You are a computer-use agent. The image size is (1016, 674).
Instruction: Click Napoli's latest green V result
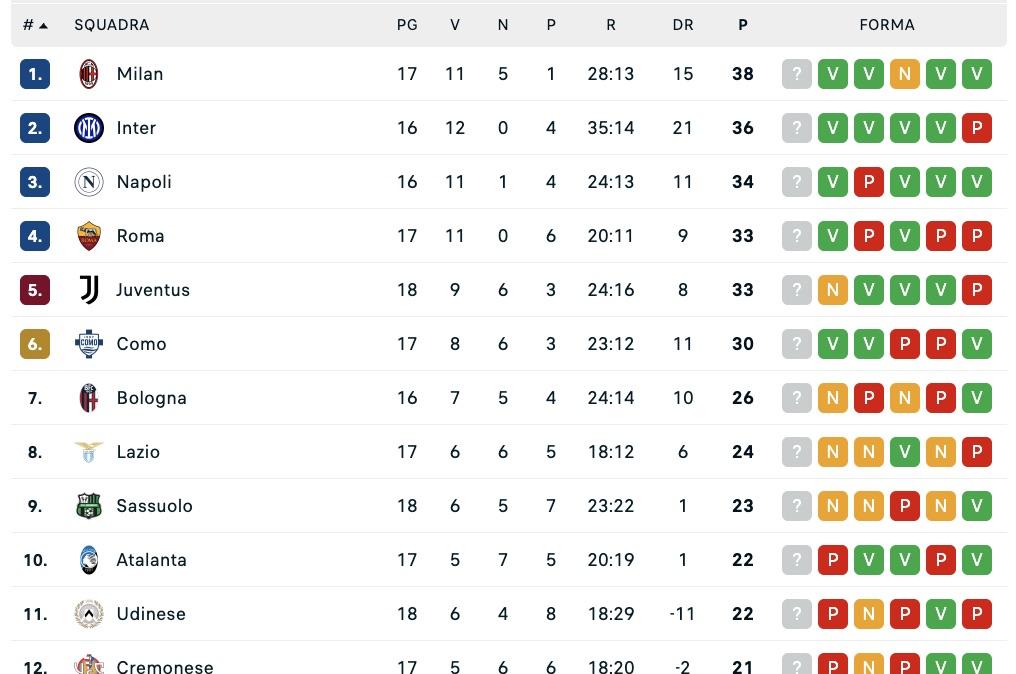pos(977,181)
